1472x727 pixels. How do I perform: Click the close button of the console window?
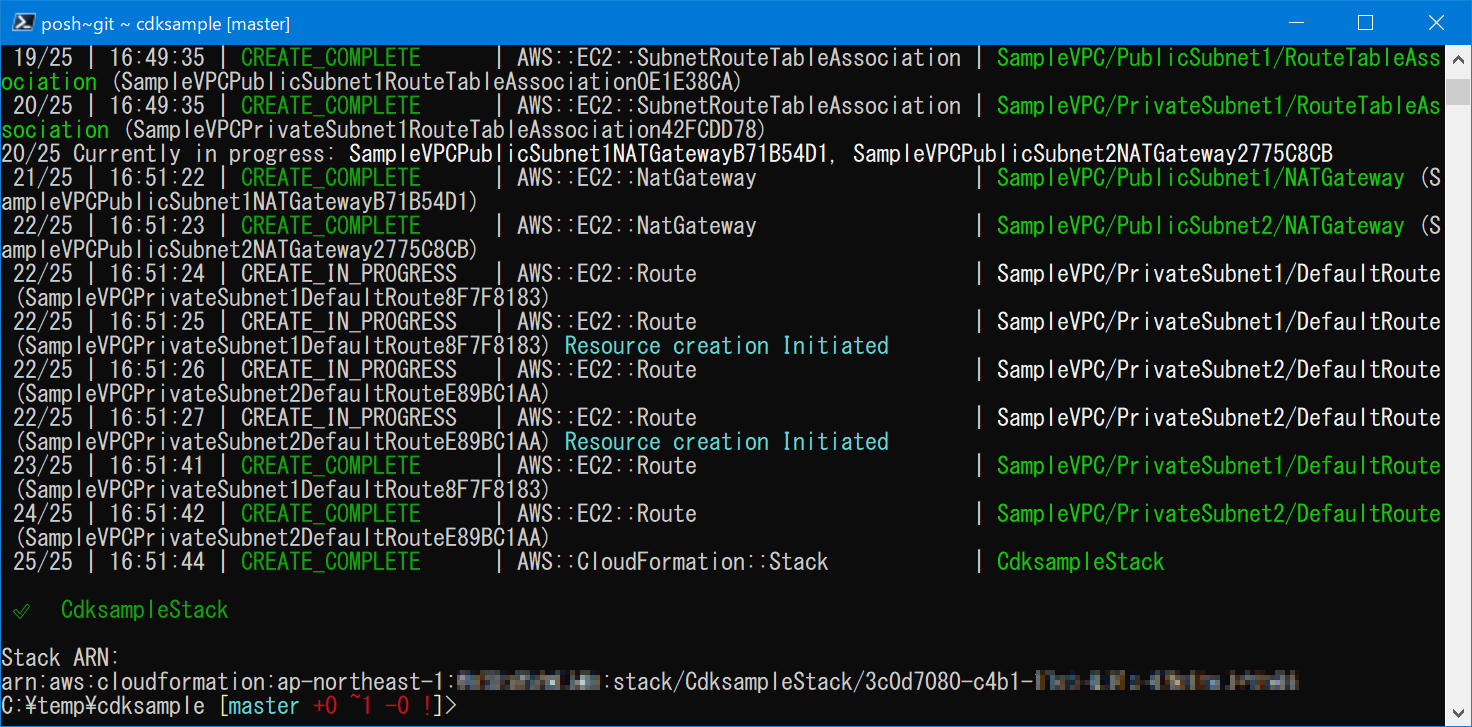click(x=1436, y=21)
